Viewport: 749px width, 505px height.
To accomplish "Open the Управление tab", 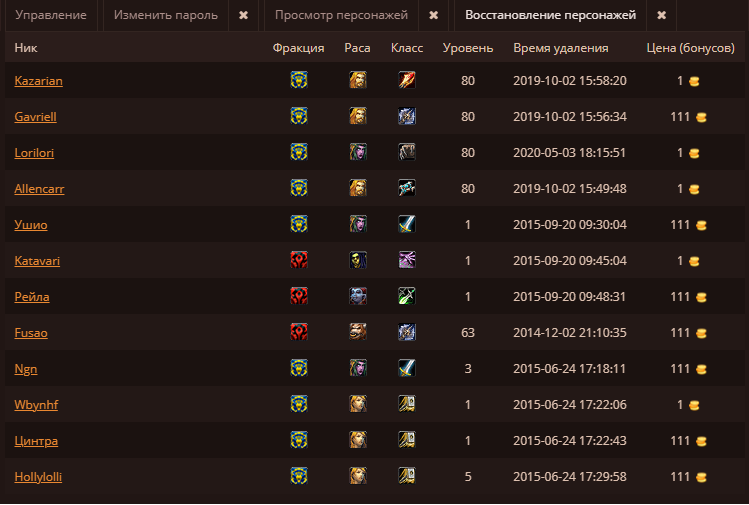I will (x=51, y=16).
